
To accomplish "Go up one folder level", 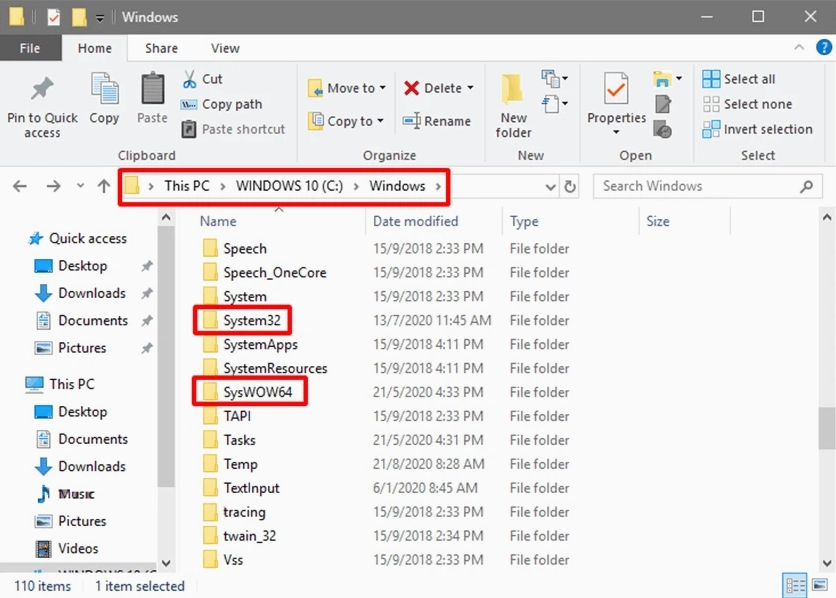I will [104, 186].
